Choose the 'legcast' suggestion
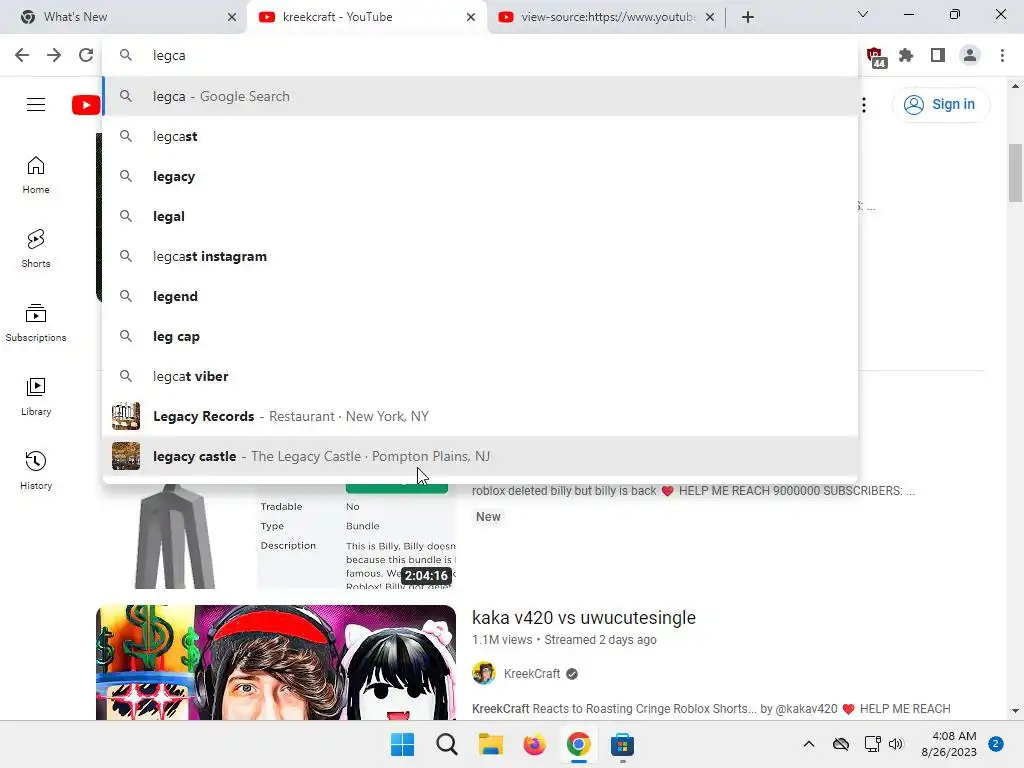Screen dimensions: 1024x768 coord(480,136)
